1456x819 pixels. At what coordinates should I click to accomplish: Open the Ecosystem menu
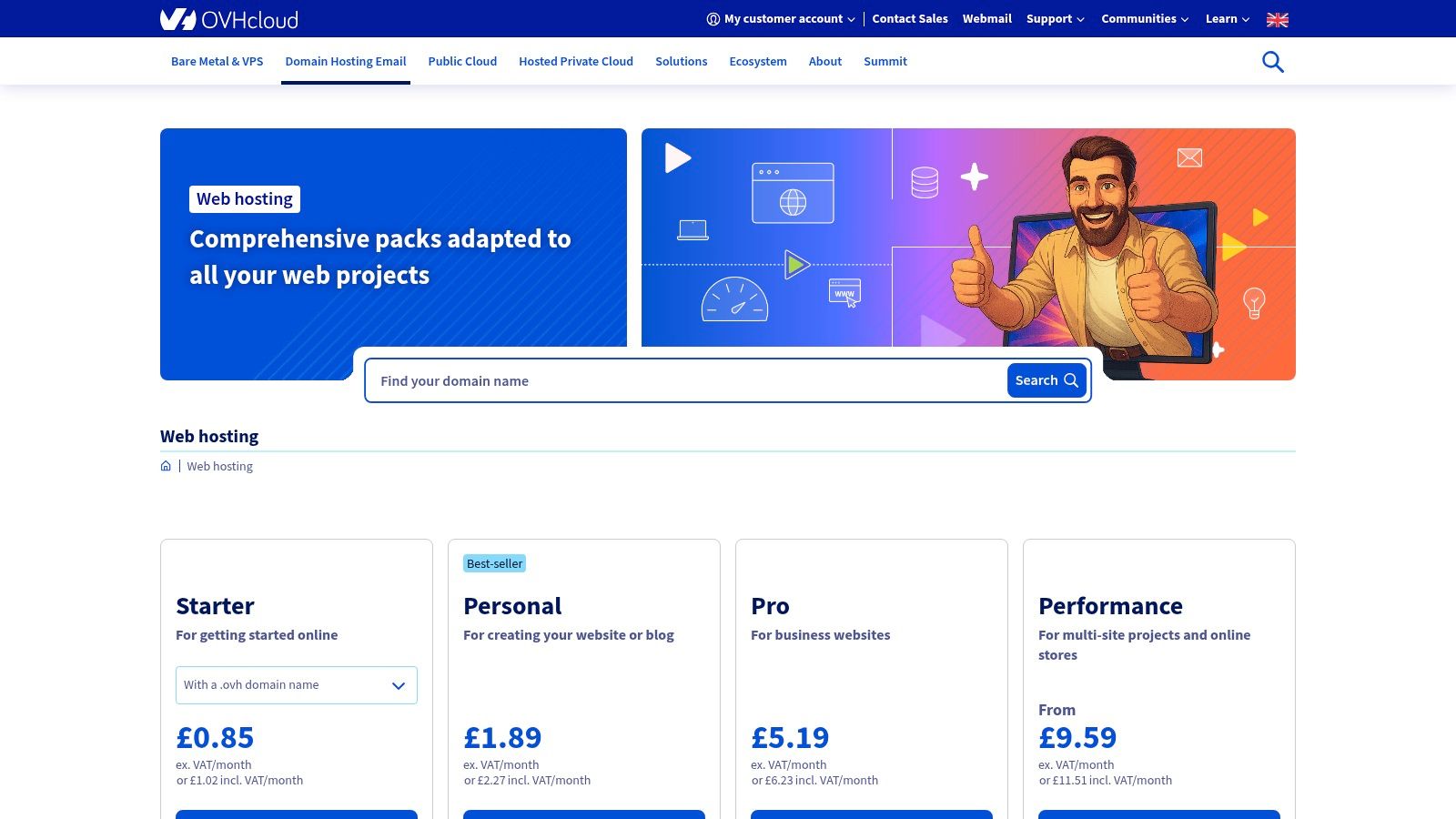pyautogui.click(x=758, y=62)
